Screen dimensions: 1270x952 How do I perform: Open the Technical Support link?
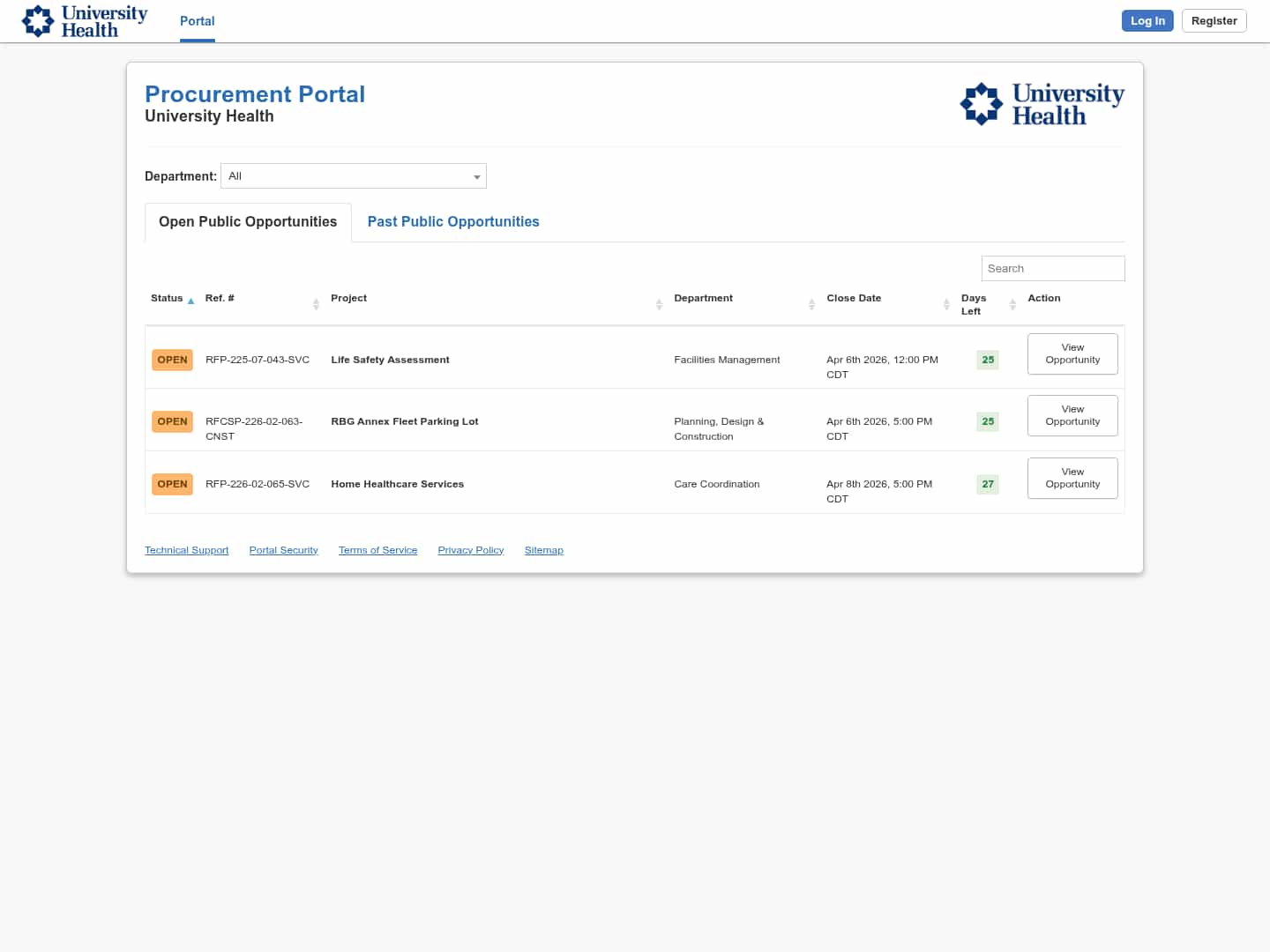[x=187, y=550]
